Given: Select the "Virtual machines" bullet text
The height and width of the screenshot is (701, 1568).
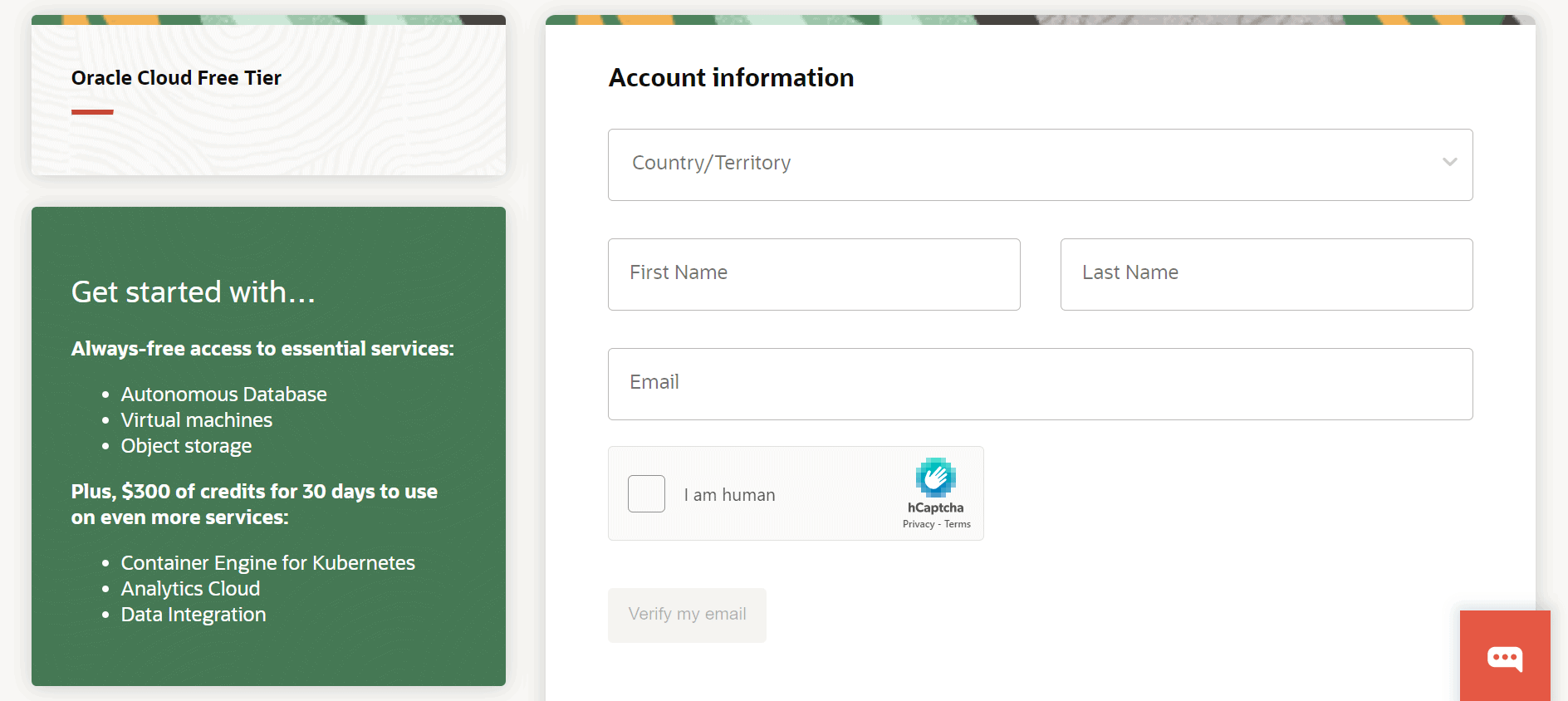Looking at the screenshot, I should click(x=196, y=420).
